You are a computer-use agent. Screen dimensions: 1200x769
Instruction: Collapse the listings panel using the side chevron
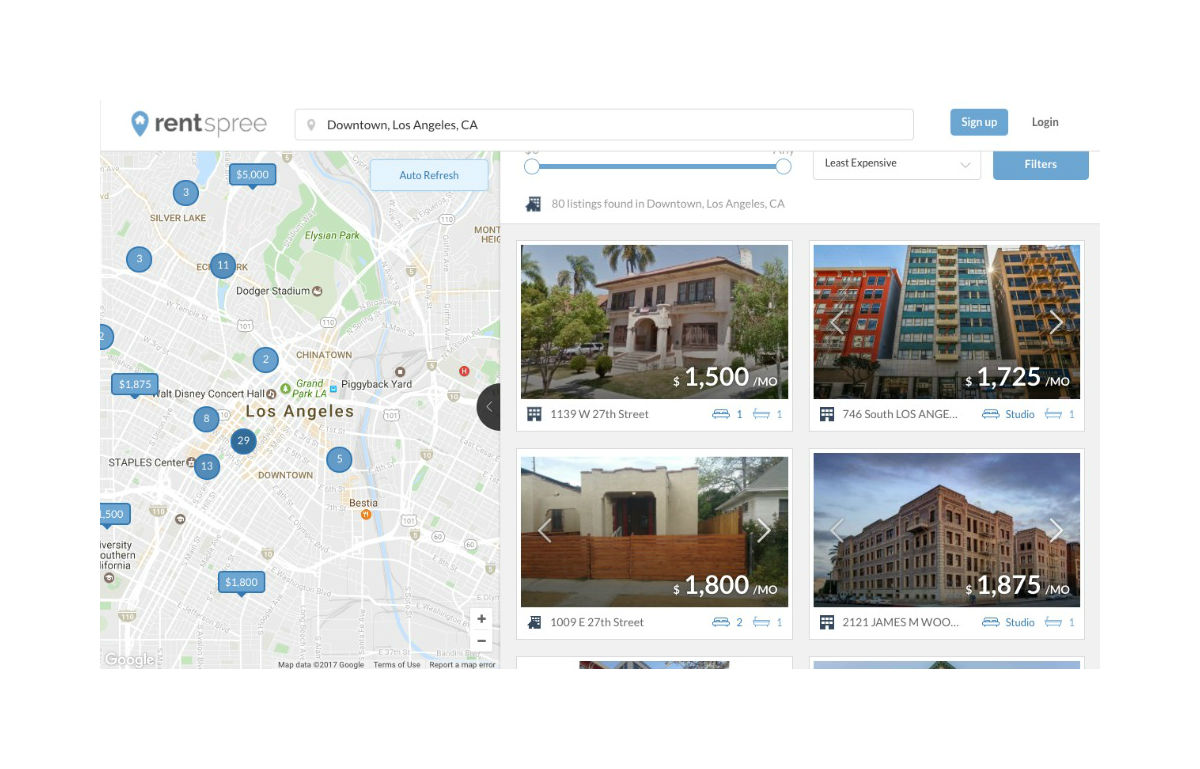[489, 406]
